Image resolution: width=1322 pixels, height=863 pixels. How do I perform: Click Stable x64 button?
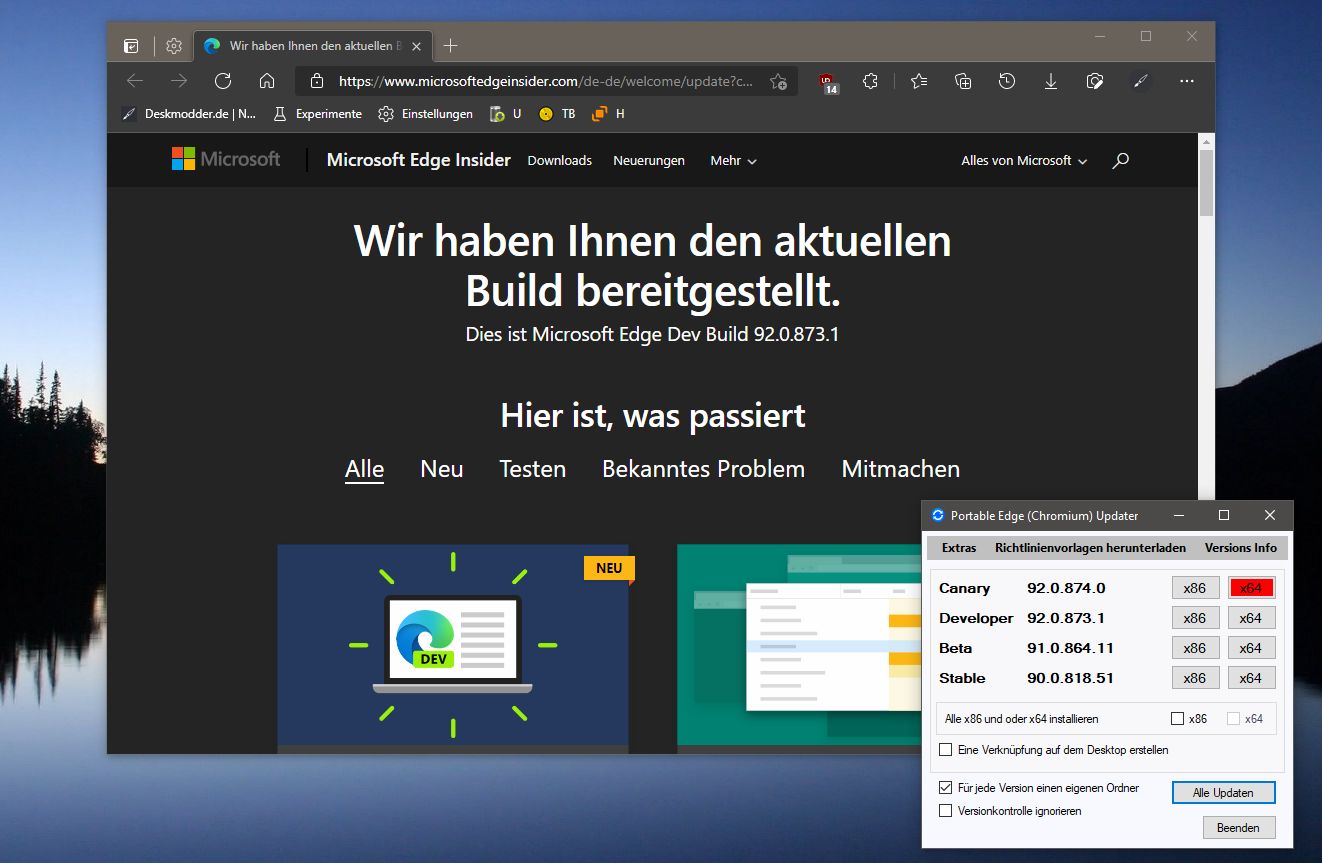(1251, 678)
